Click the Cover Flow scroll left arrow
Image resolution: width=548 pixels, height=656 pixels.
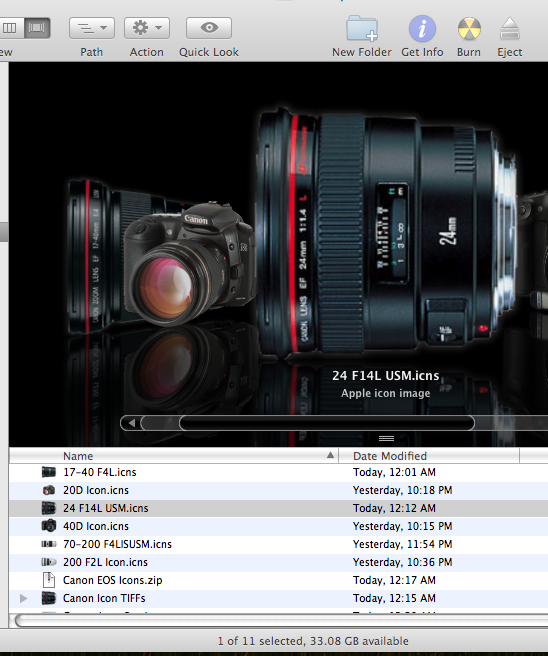tap(131, 423)
